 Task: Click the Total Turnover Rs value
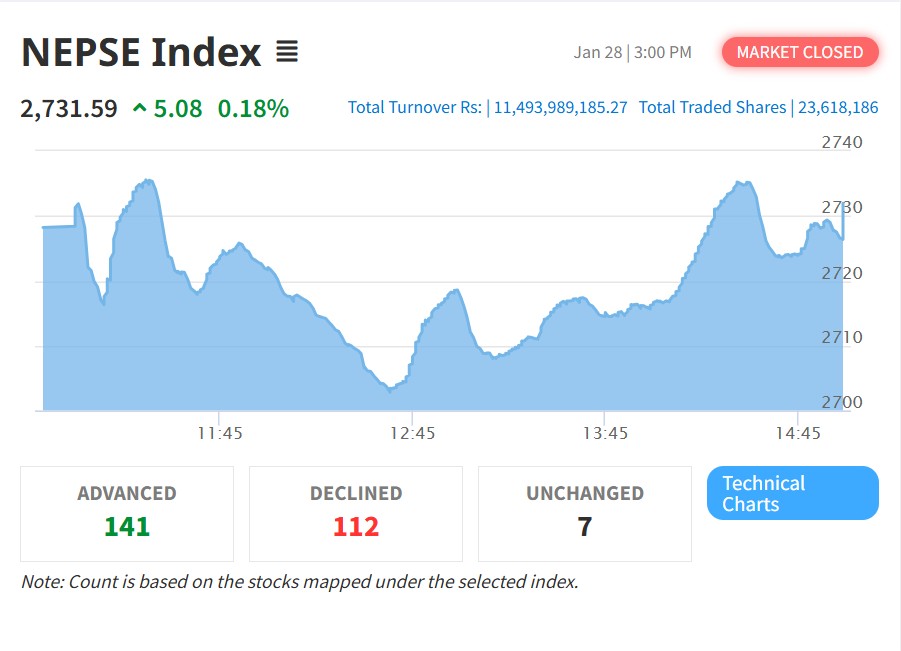tap(561, 107)
